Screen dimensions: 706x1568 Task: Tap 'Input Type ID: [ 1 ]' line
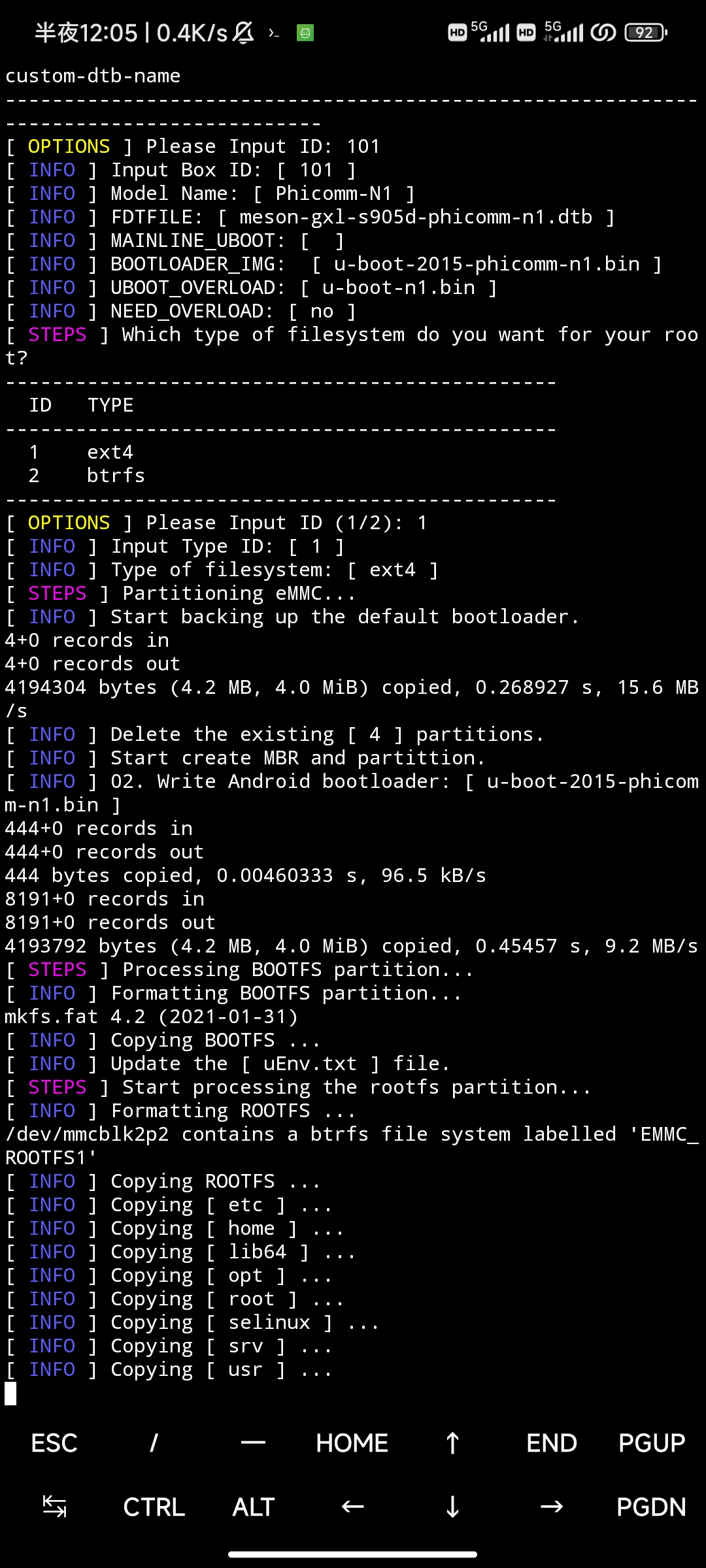pos(175,546)
